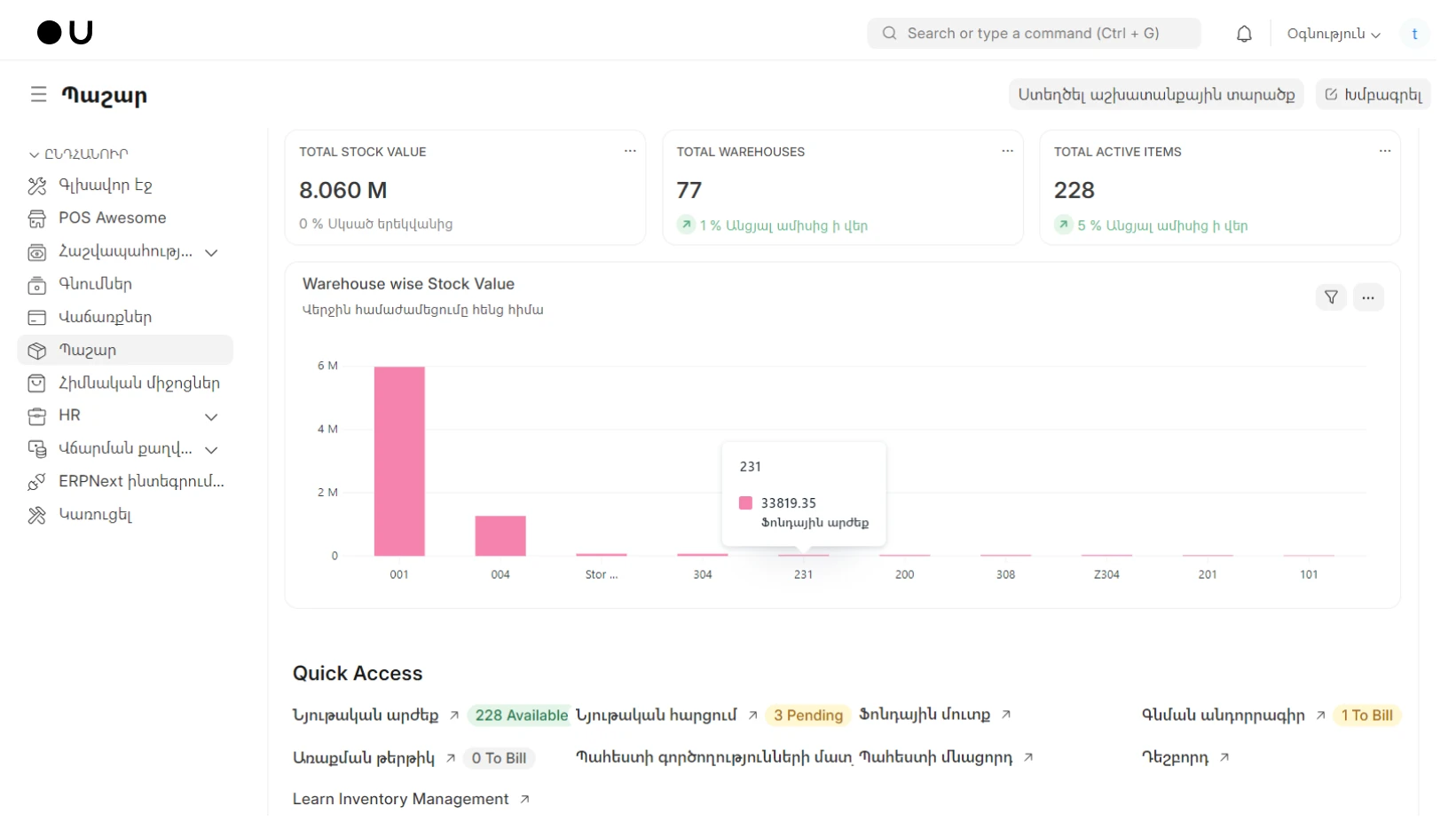Focus the search or command field
Viewport: 1456px width, 830px height.
pos(1034,34)
